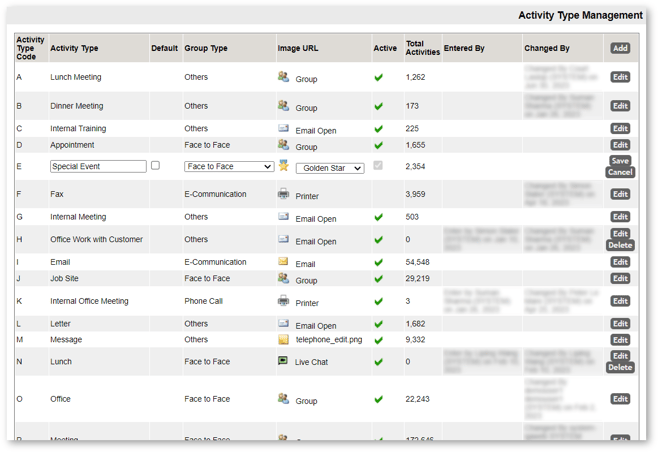This screenshot has width=658, height=452.
Task: Tick the Default checkbox for Special Event
Action: [x=155, y=165]
